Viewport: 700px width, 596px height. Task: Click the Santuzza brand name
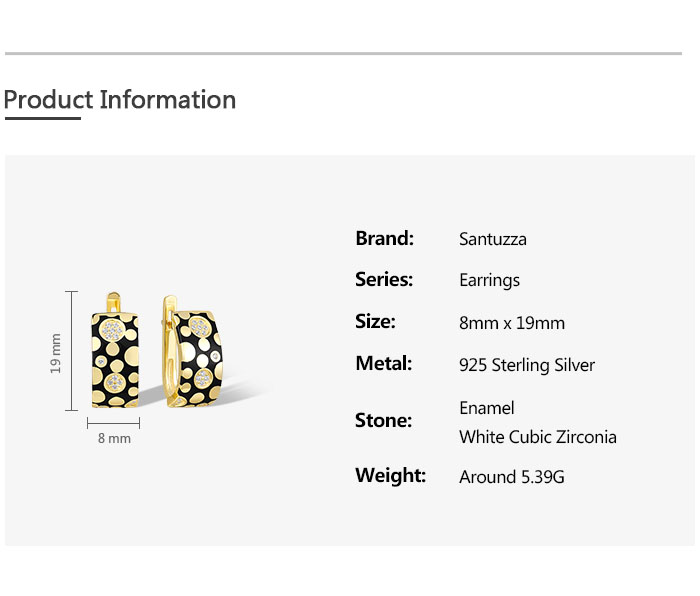tap(493, 239)
